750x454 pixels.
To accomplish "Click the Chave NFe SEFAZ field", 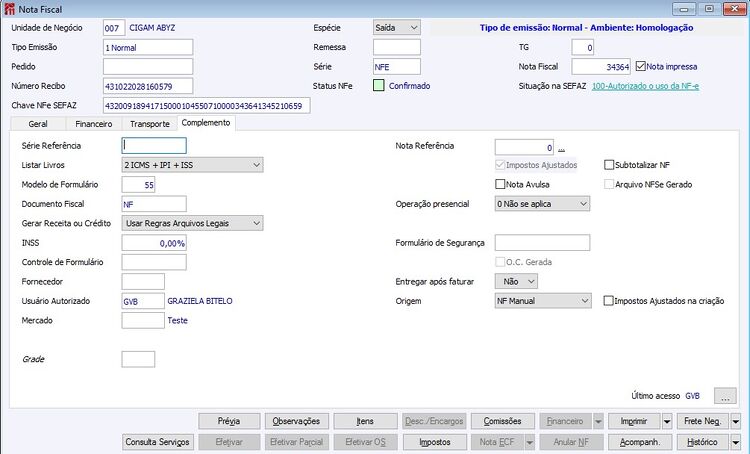I will tap(207, 106).
